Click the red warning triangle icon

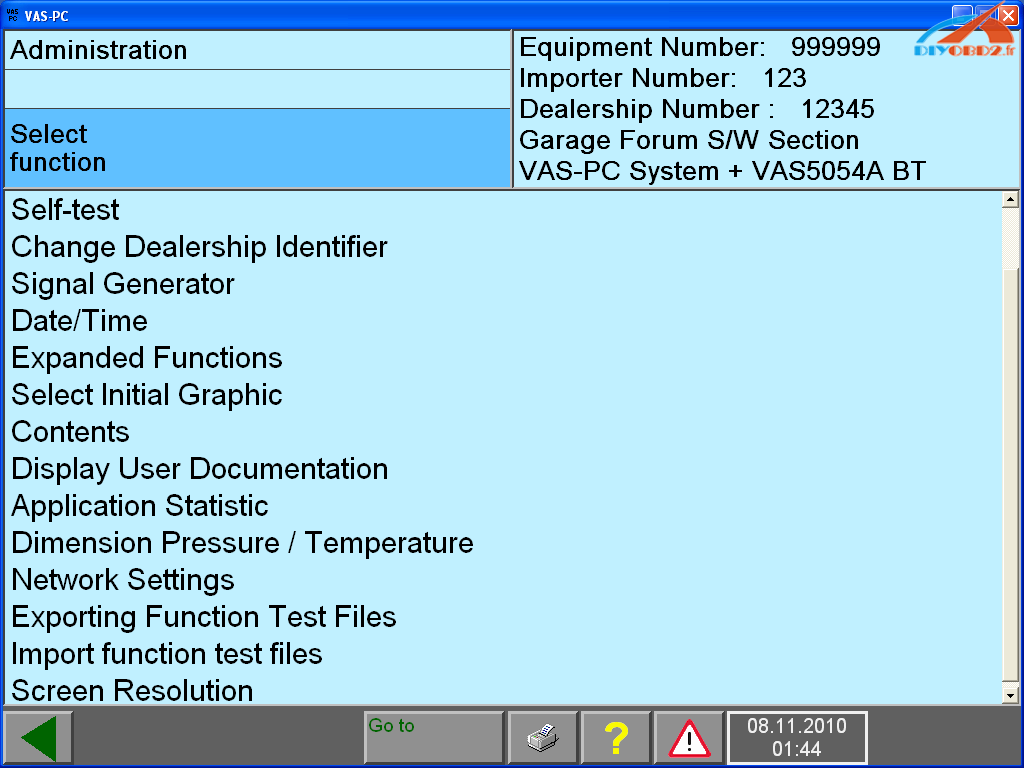point(689,738)
